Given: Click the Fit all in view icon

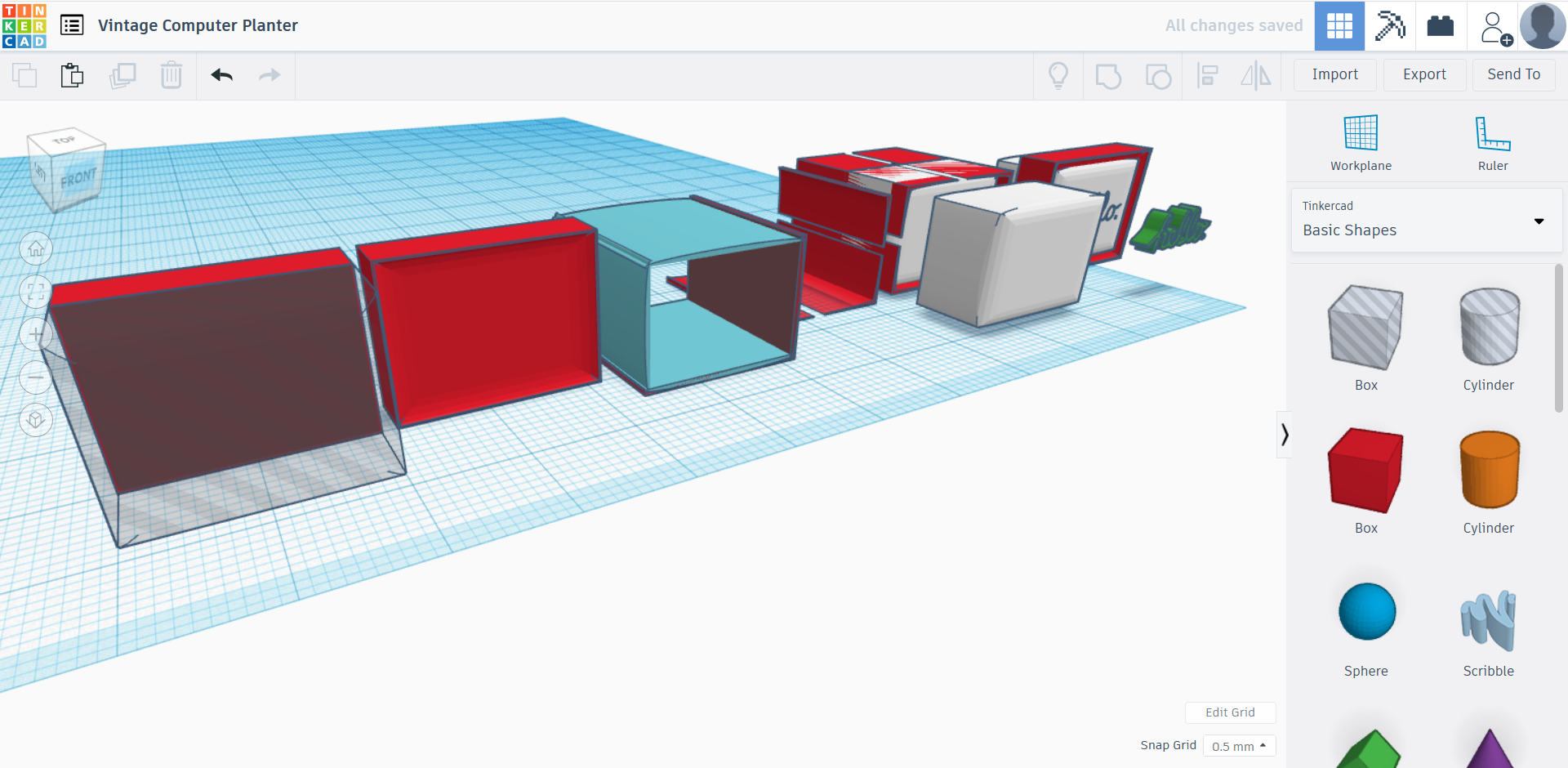Looking at the screenshot, I should pyautogui.click(x=36, y=292).
